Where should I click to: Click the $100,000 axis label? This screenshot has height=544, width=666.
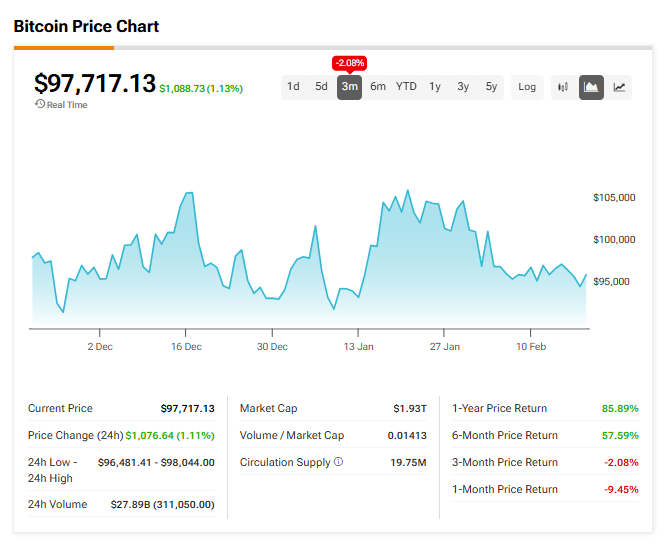point(614,240)
